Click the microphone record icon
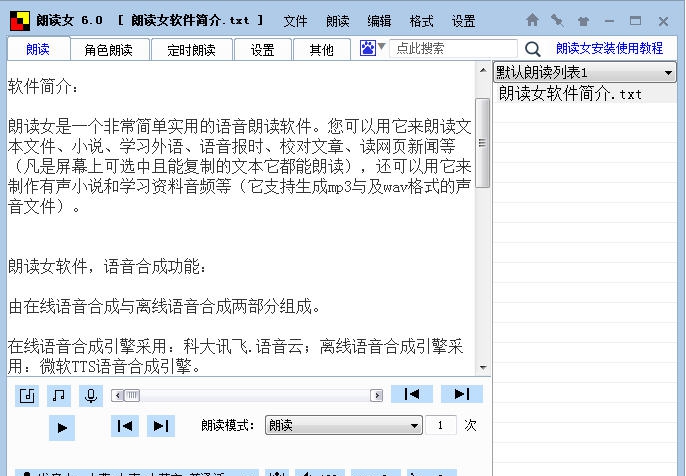The width and height of the screenshot is (686, 476). pyautogui.click(x=91, y=396)
